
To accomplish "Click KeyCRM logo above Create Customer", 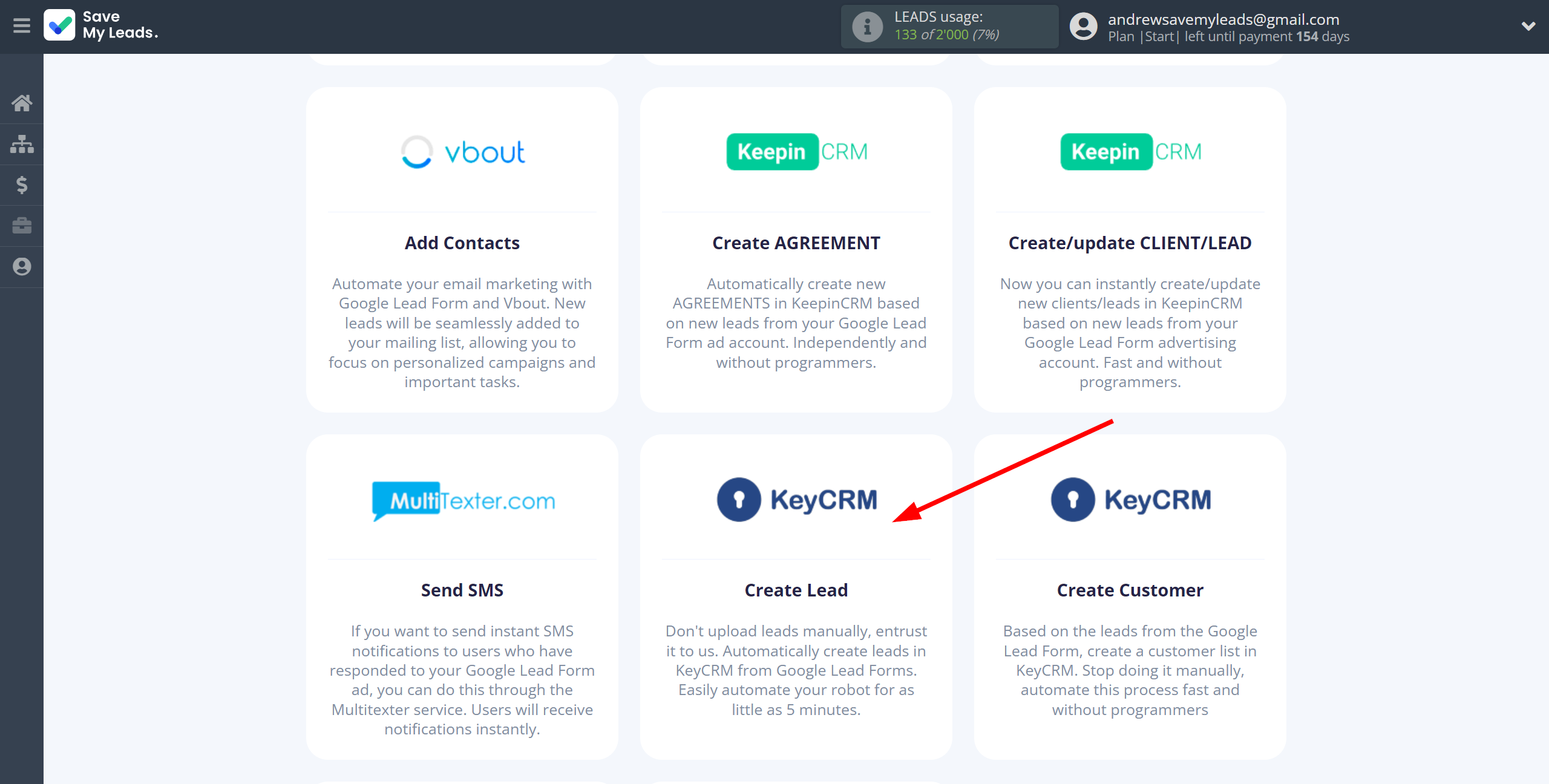I will tap(1130, 500).
